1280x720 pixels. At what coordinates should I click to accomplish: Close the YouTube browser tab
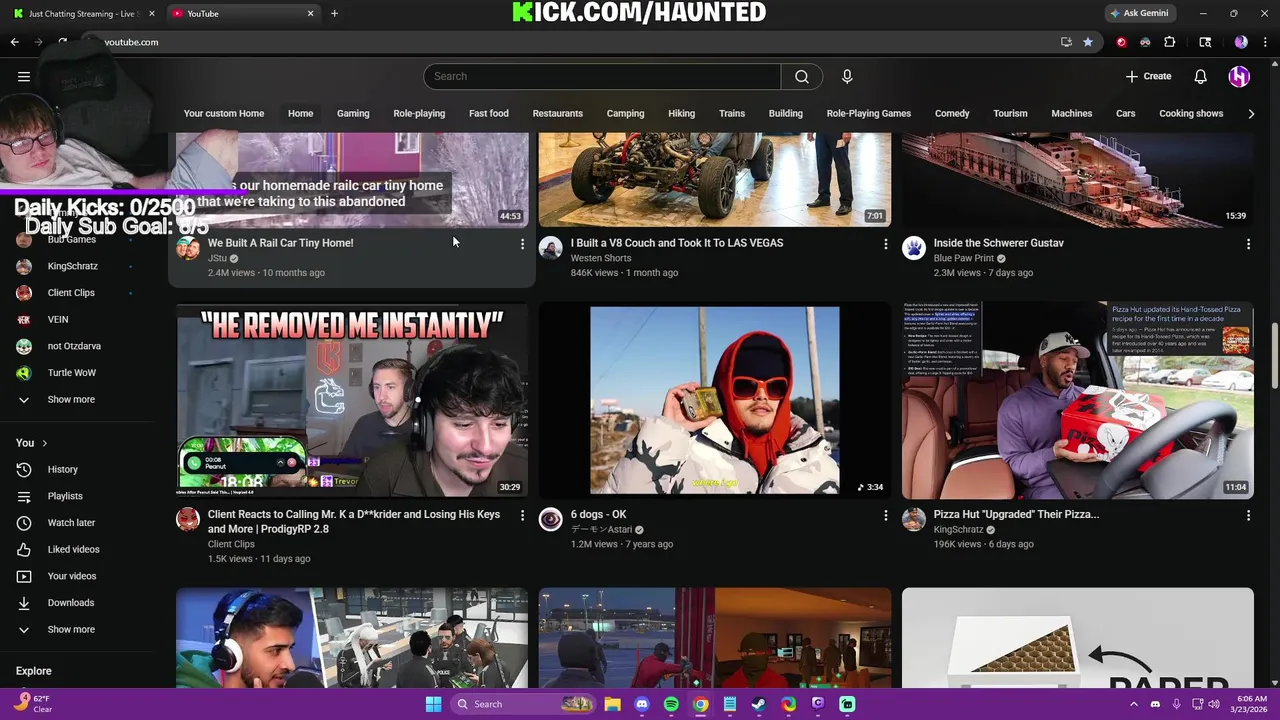coord(310,13)
